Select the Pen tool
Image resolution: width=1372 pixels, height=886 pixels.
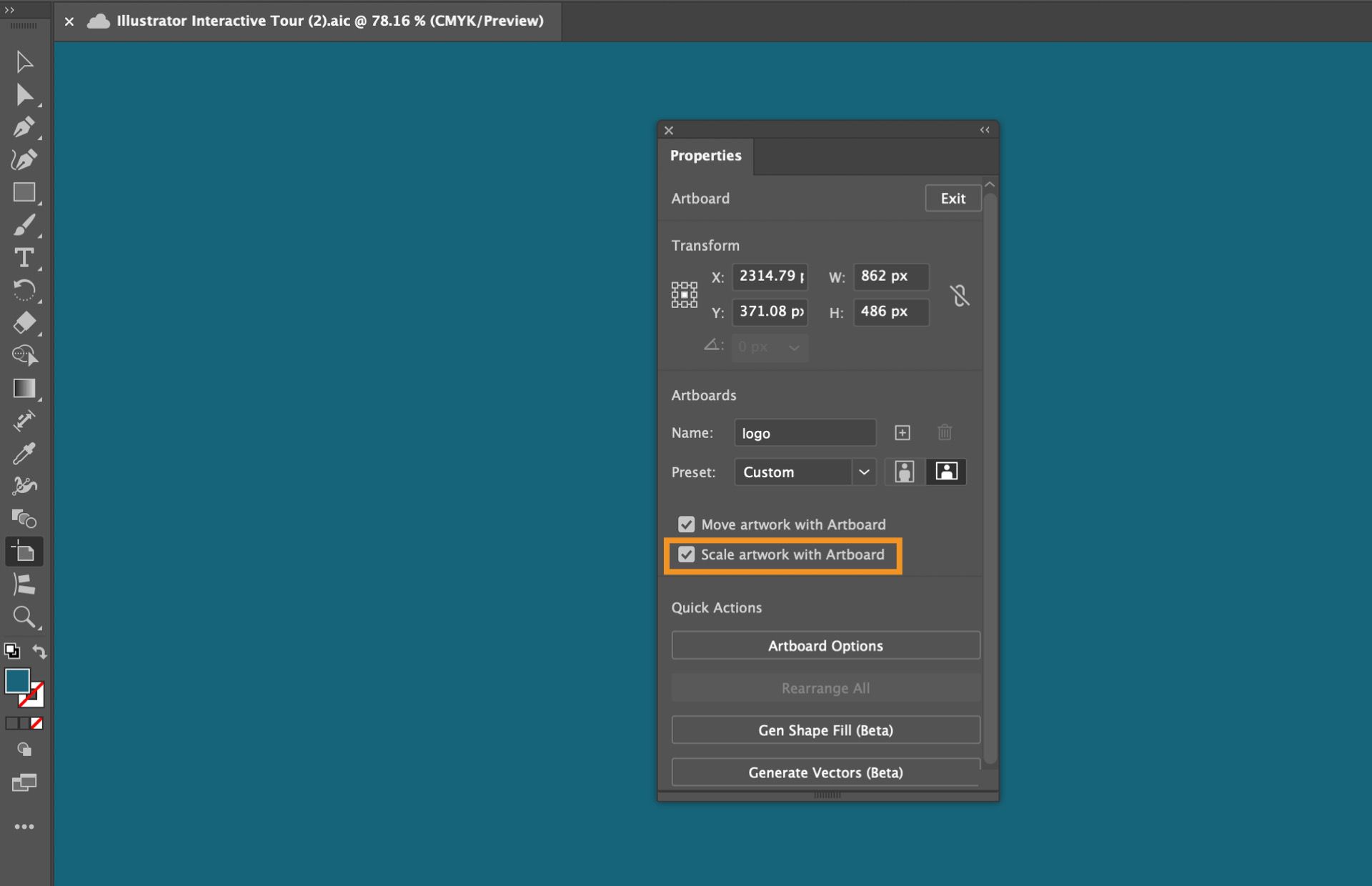pyautogui.click(x=24, y=126)
